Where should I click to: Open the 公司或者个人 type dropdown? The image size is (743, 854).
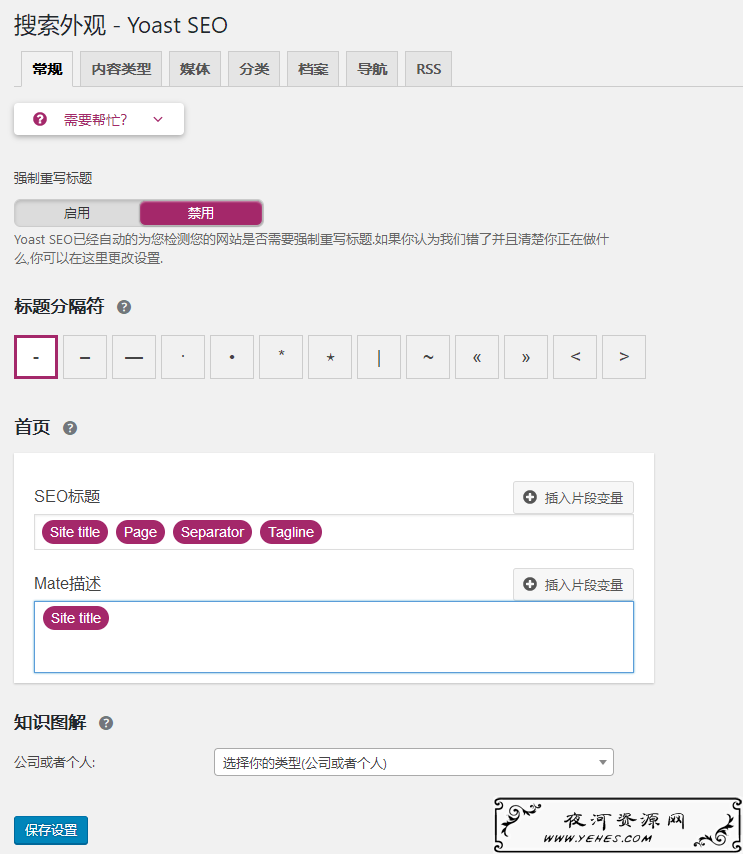pos(414,762)
